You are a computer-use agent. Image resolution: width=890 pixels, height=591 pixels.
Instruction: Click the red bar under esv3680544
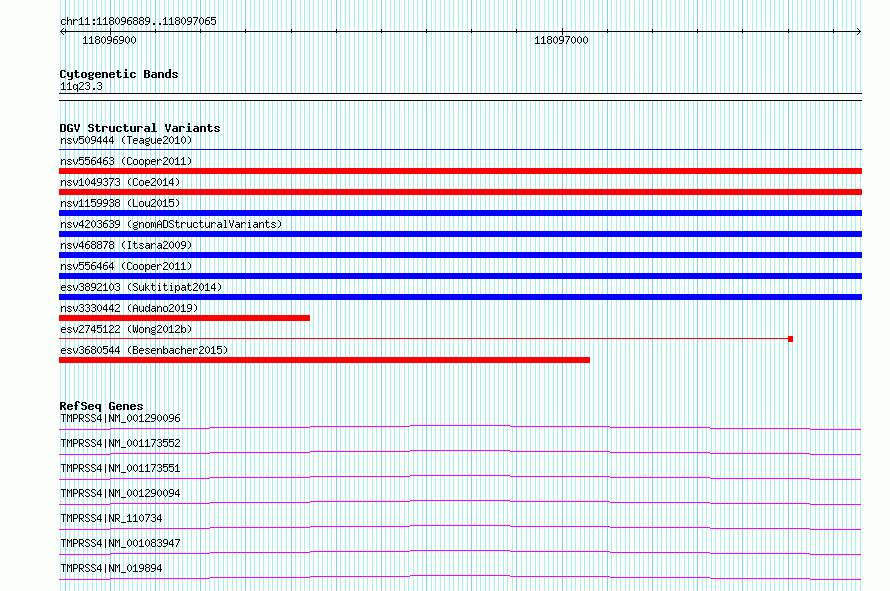pyautogui.click(x=324, y=360)
